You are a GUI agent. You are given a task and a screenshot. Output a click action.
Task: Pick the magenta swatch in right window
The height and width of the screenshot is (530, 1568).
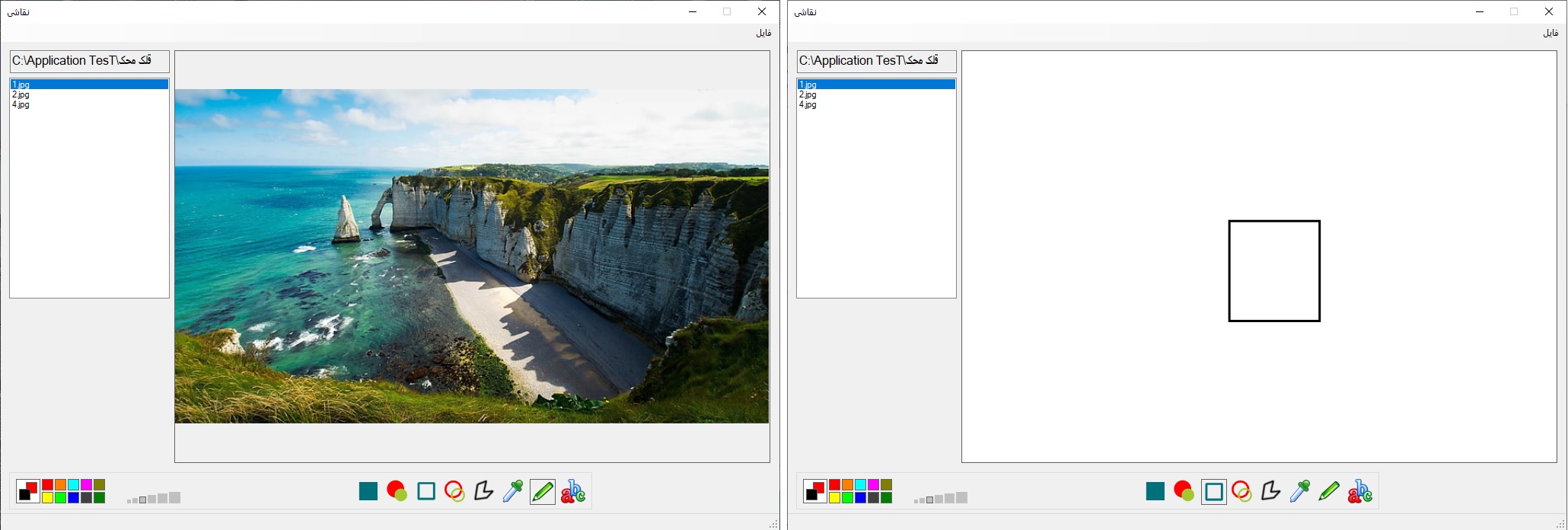(873, 485)
